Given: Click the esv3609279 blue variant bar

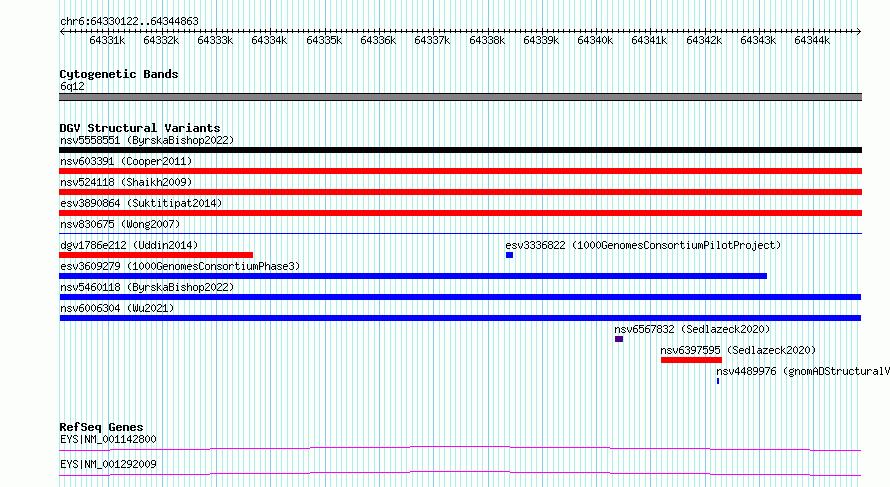Looking at the screenshot, I should [x=413, y=276].
